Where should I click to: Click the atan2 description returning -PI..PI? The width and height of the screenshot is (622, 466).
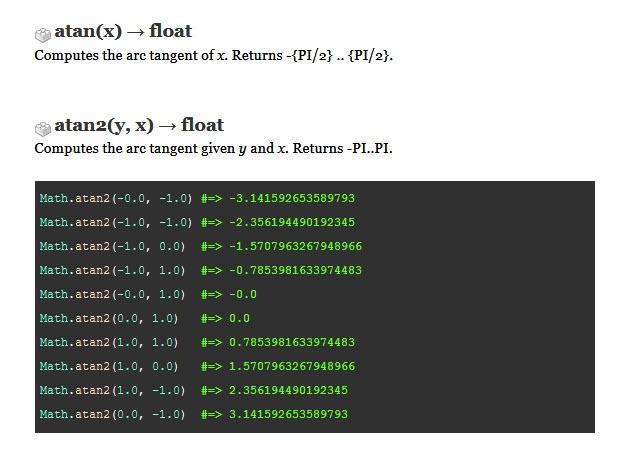pos(220,148)
